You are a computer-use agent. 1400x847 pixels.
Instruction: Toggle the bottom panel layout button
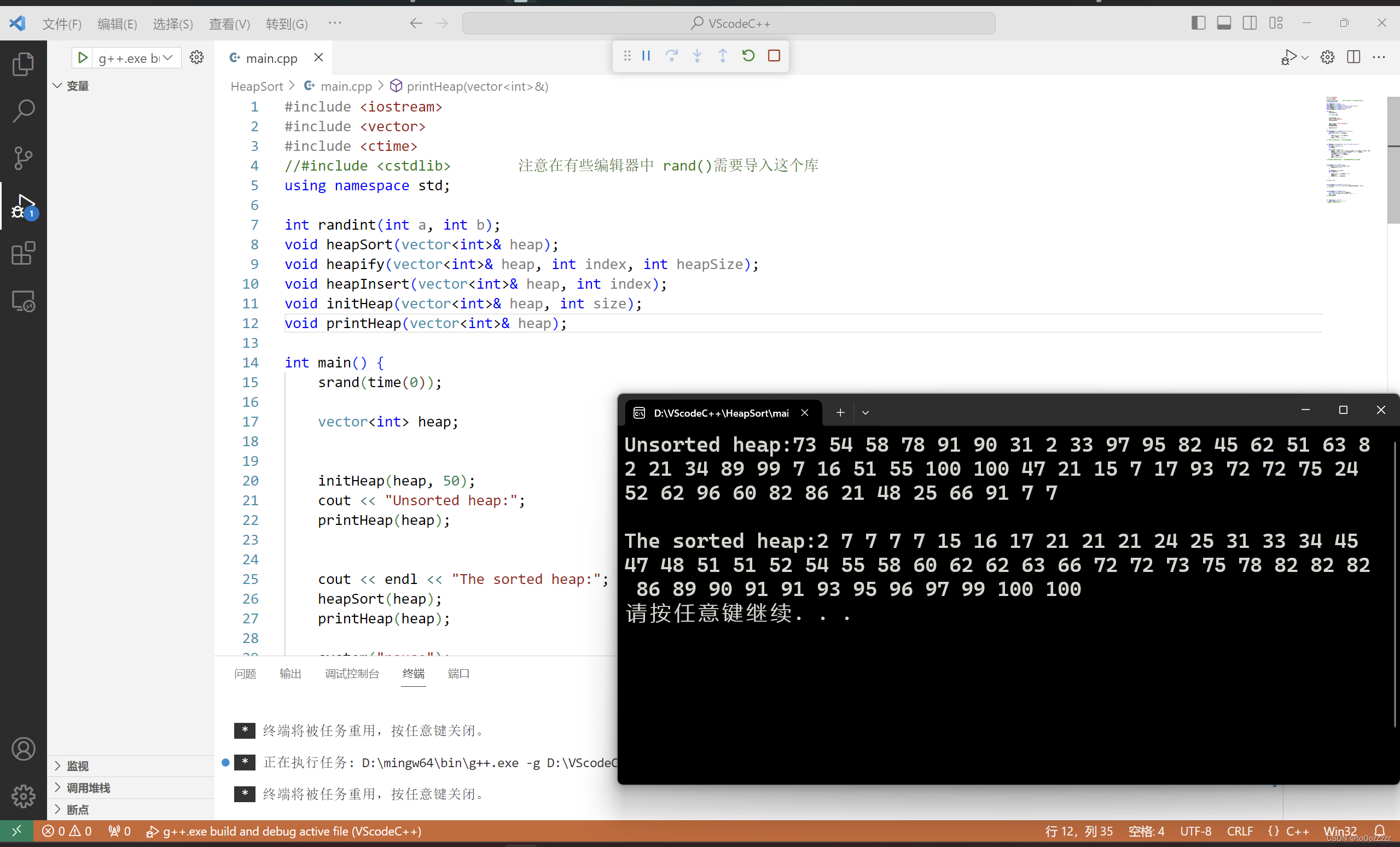[1224, 24]
